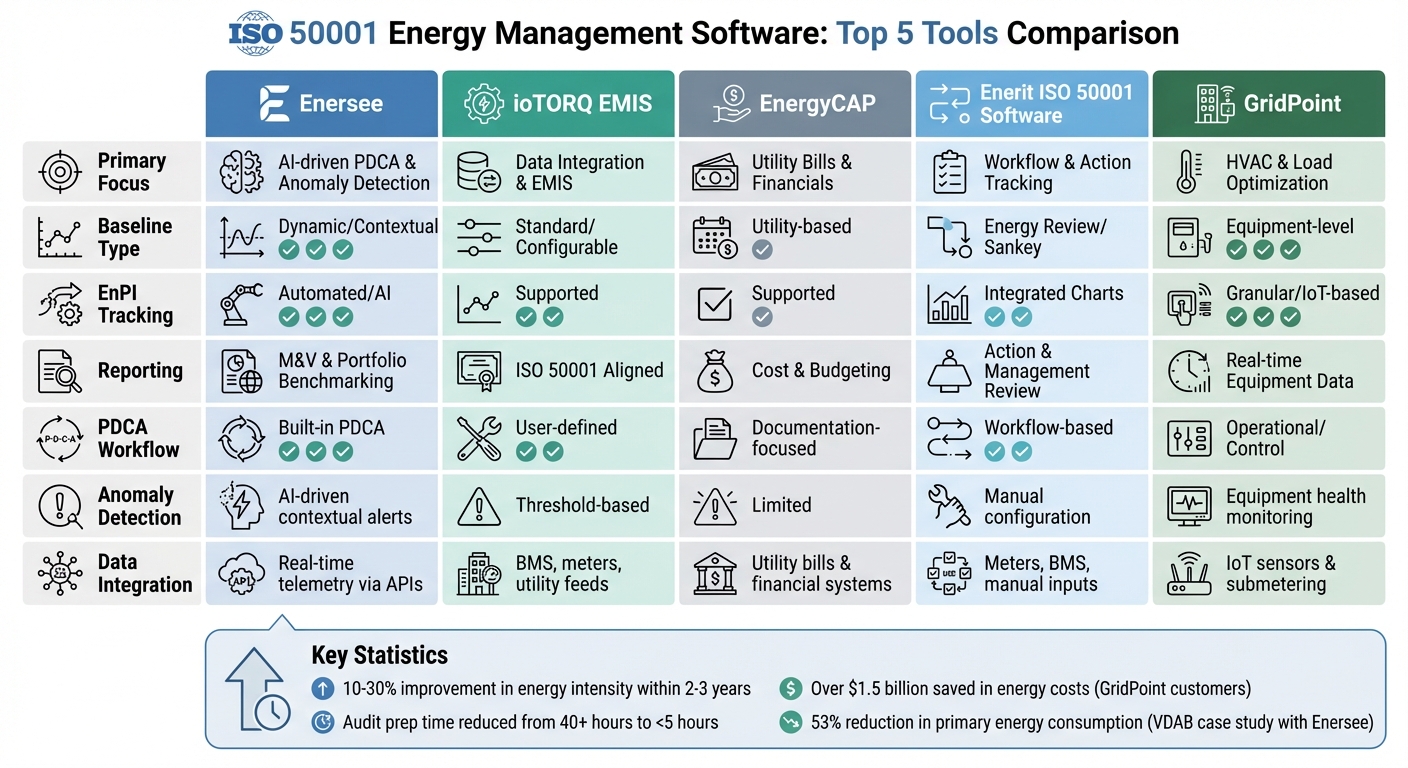Click the GridPoint building icon
The image size is (1408, 768).
[x=1213, y=104]
